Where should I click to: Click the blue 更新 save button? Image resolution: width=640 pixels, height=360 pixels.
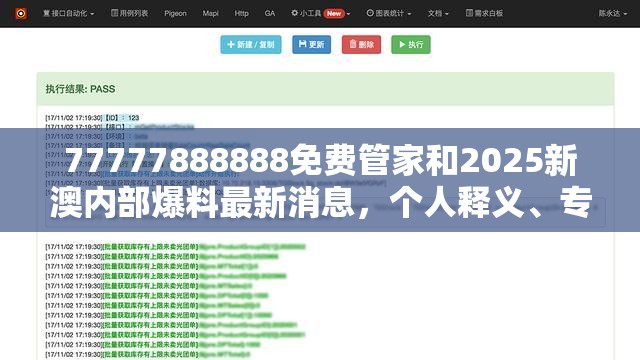(311, 44)
